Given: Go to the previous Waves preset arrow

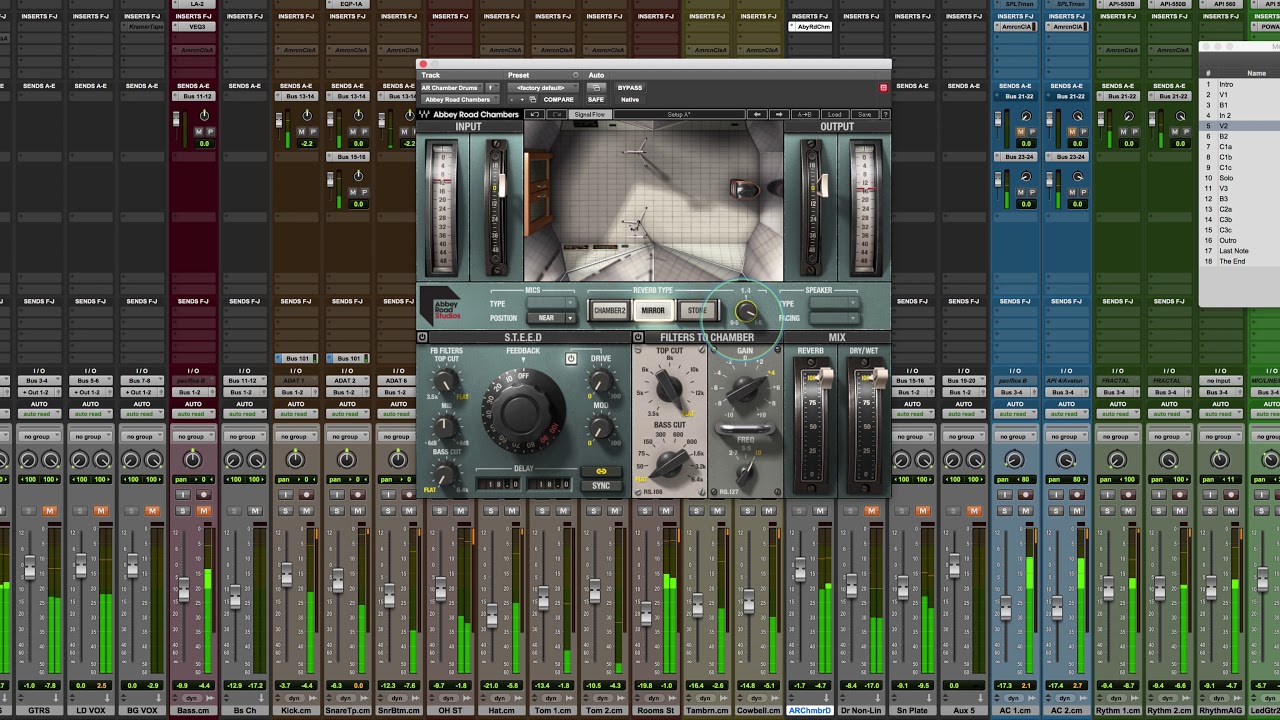Looking at the screenshot, I should point(757,114).
